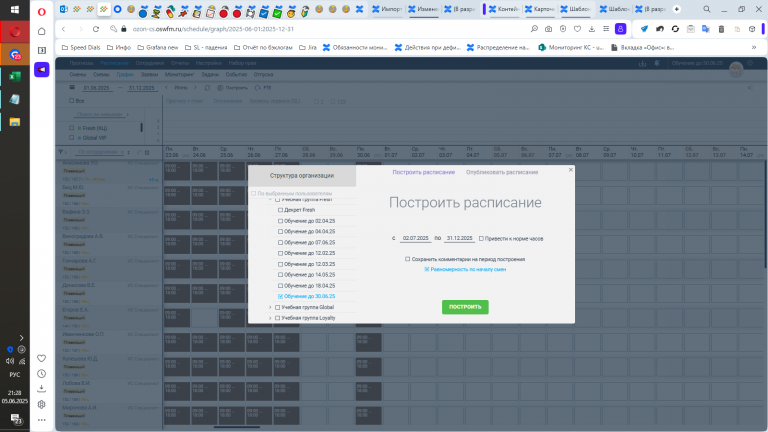Viewport: 768px width, 432px height.
Task: Switch to the Контейн browser tab
Action: coord(504,9)
